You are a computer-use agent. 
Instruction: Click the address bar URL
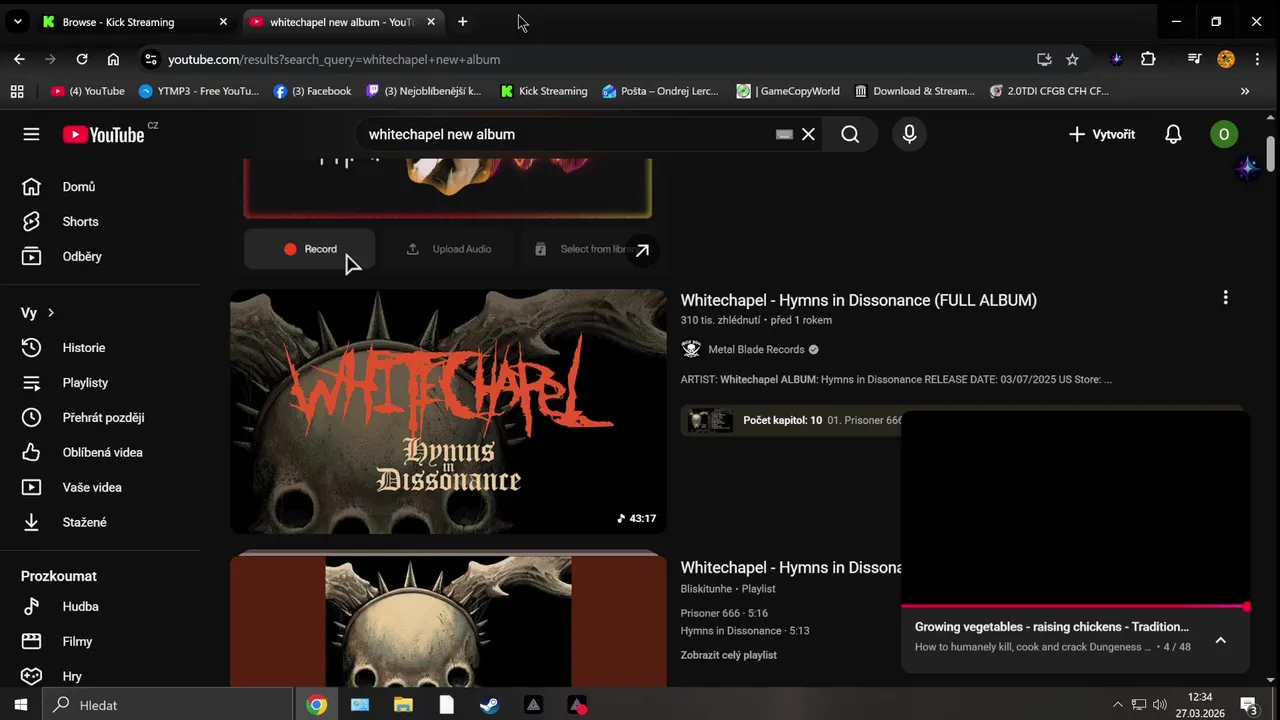[x=334, y=60]
